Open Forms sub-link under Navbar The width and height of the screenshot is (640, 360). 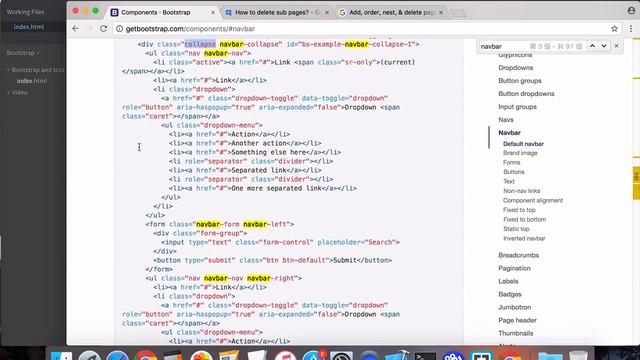(511, 162)
